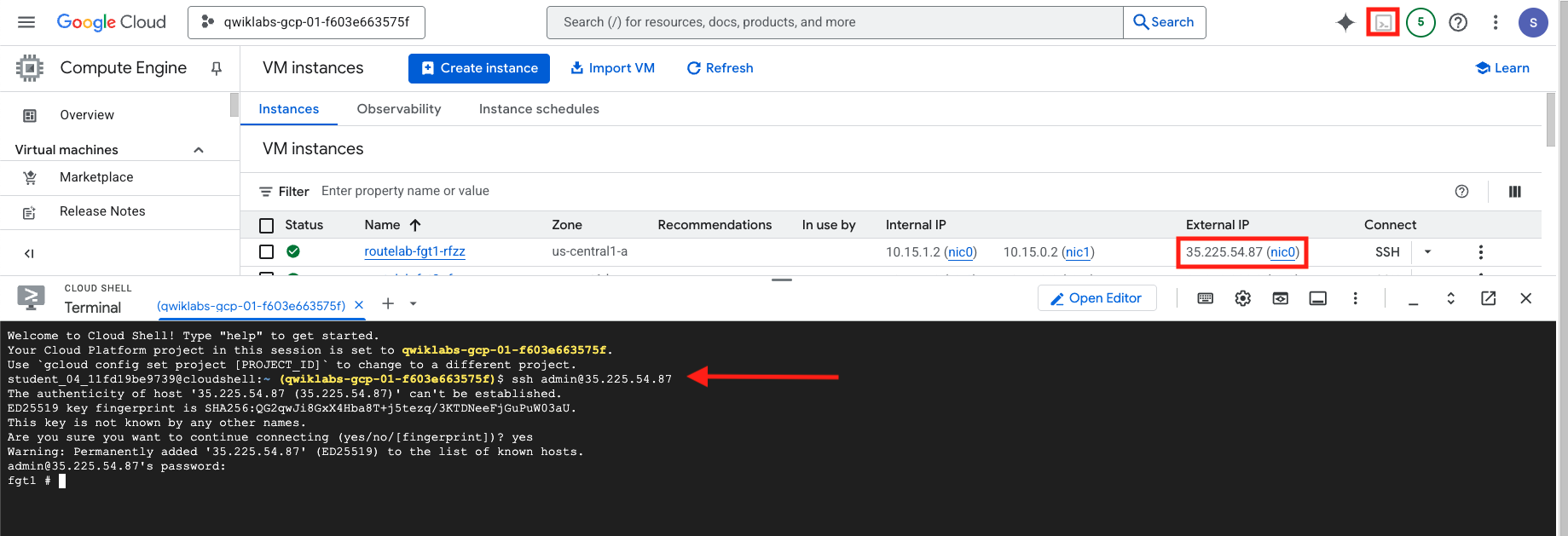The image size is (1568, 536).
Task: Click the Compute Engine chip icon
Action: (x=30, y=67)
